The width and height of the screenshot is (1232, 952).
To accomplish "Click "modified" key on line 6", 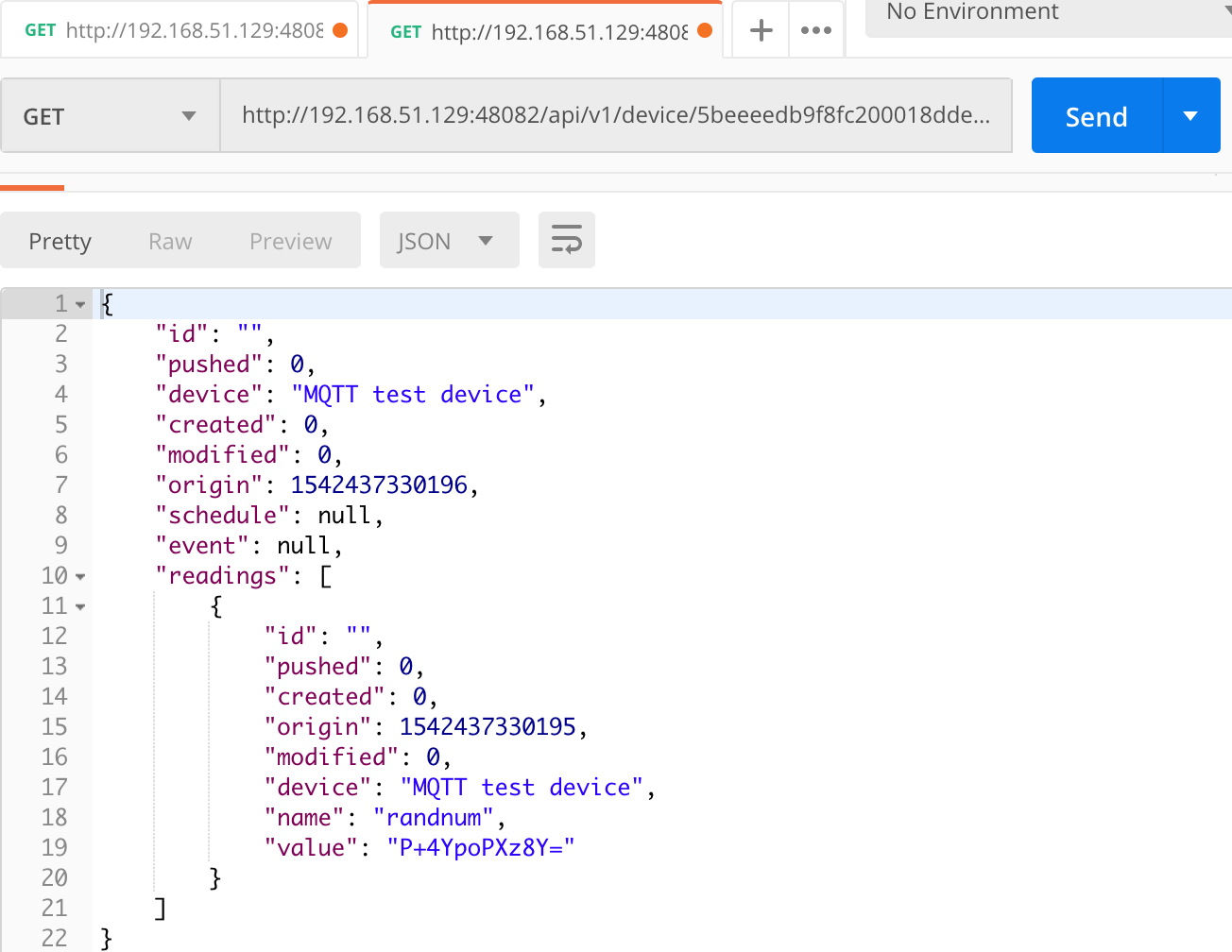I will [223, 454].
